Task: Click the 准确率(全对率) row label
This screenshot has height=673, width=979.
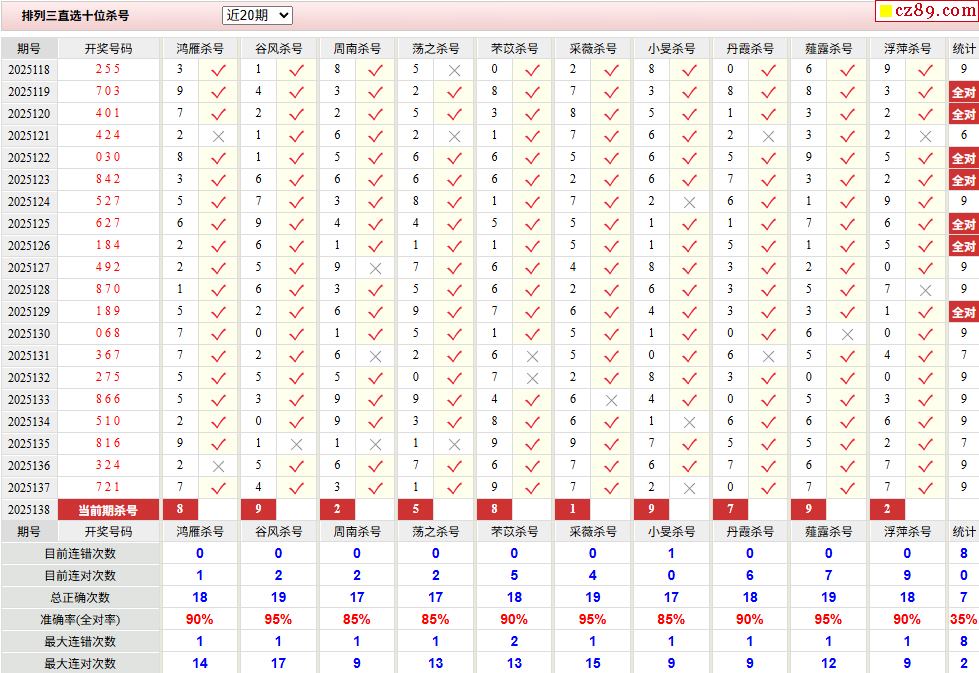Action: (80, 620)
